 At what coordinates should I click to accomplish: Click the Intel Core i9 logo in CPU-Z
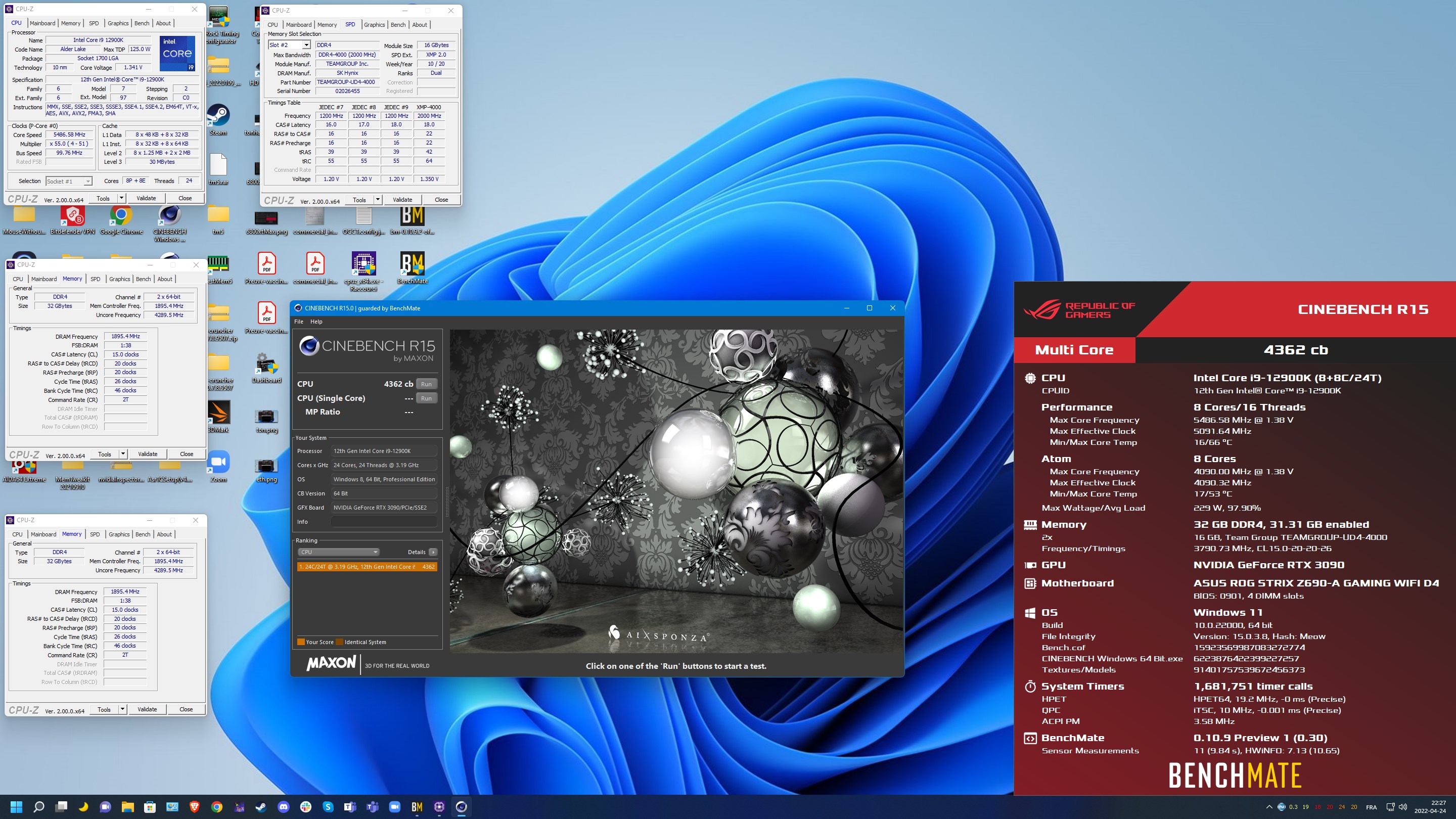(x=177, y=54)
